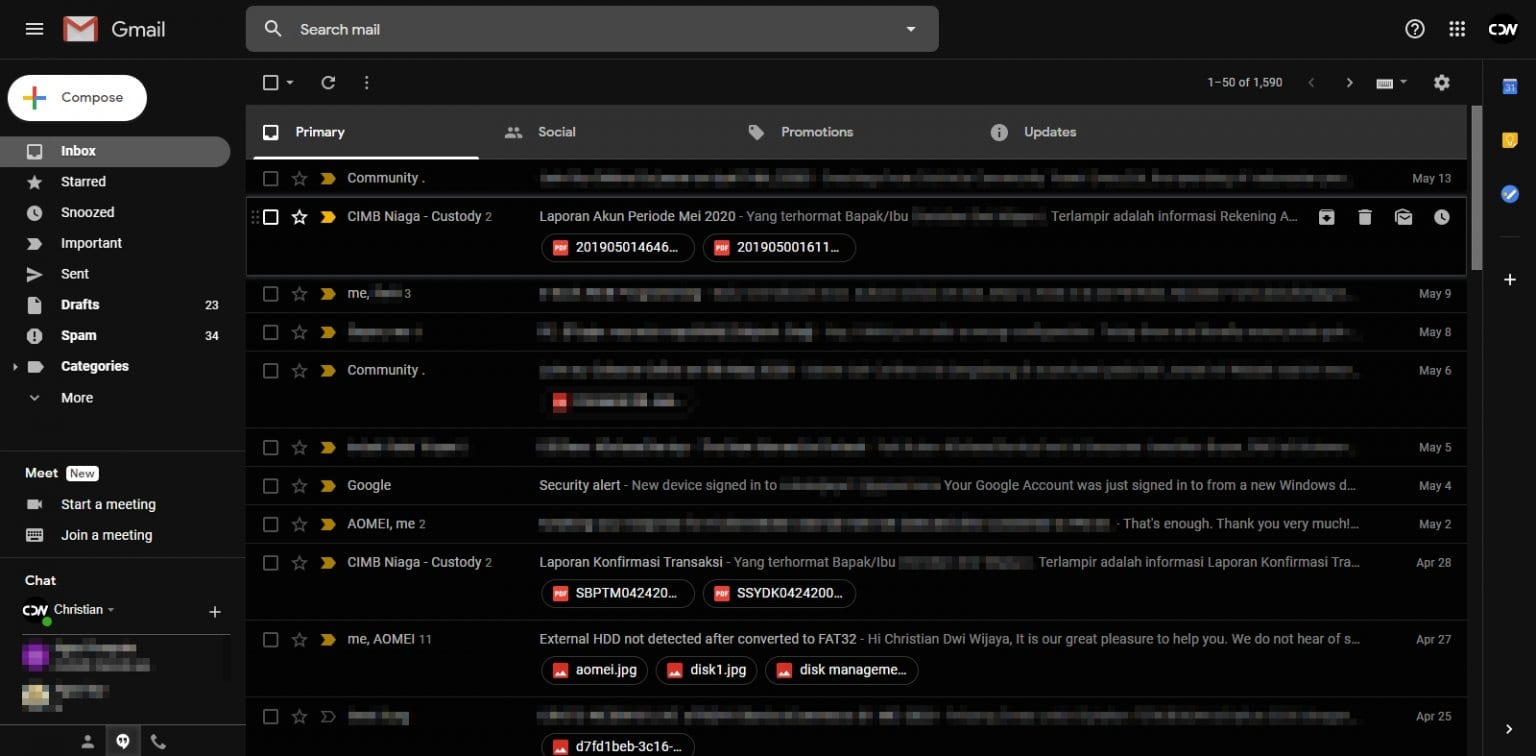Open Google Keep in side panel

coord(1510,140)
